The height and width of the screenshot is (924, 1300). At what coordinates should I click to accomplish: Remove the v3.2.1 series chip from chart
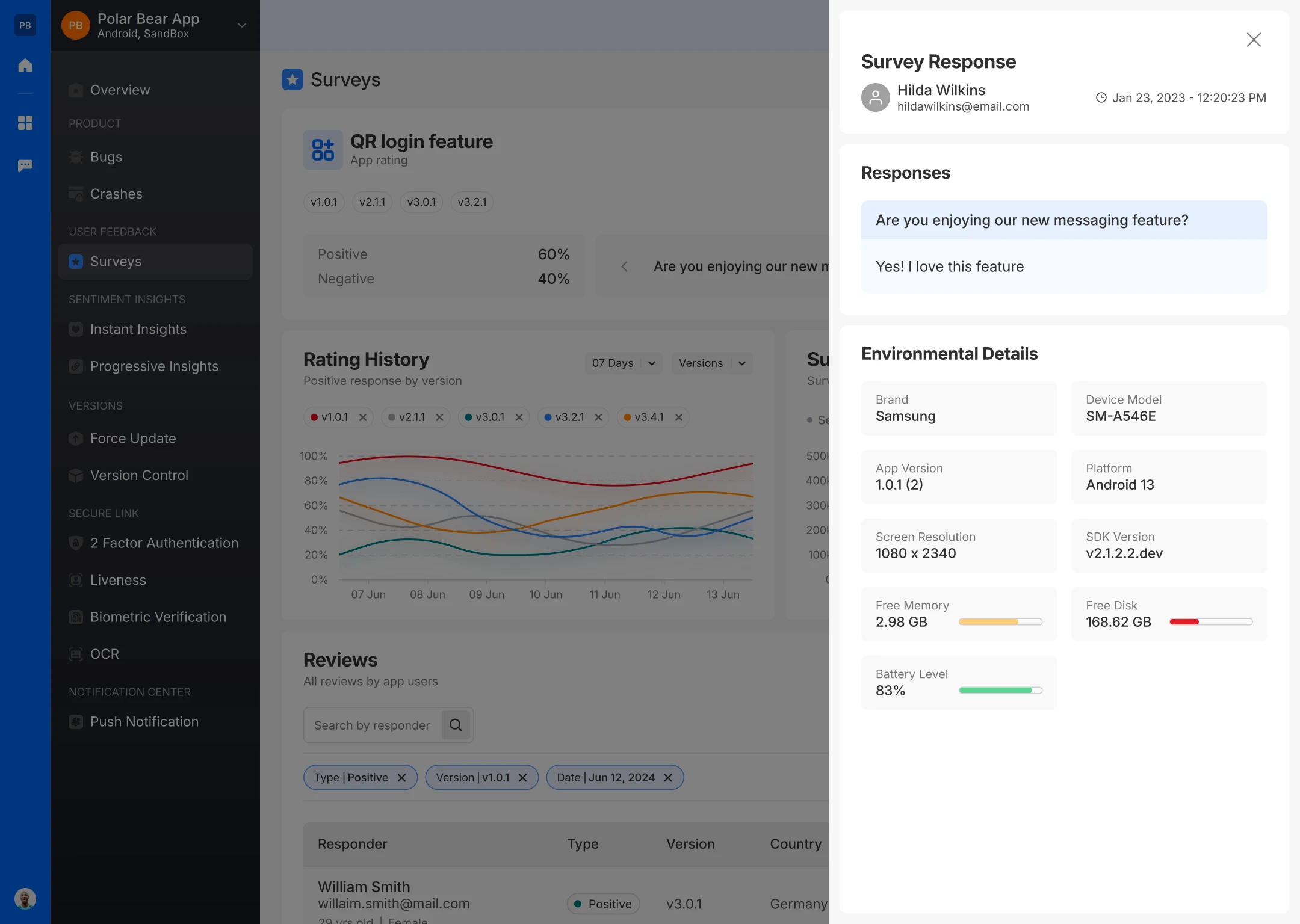point(598,417)
